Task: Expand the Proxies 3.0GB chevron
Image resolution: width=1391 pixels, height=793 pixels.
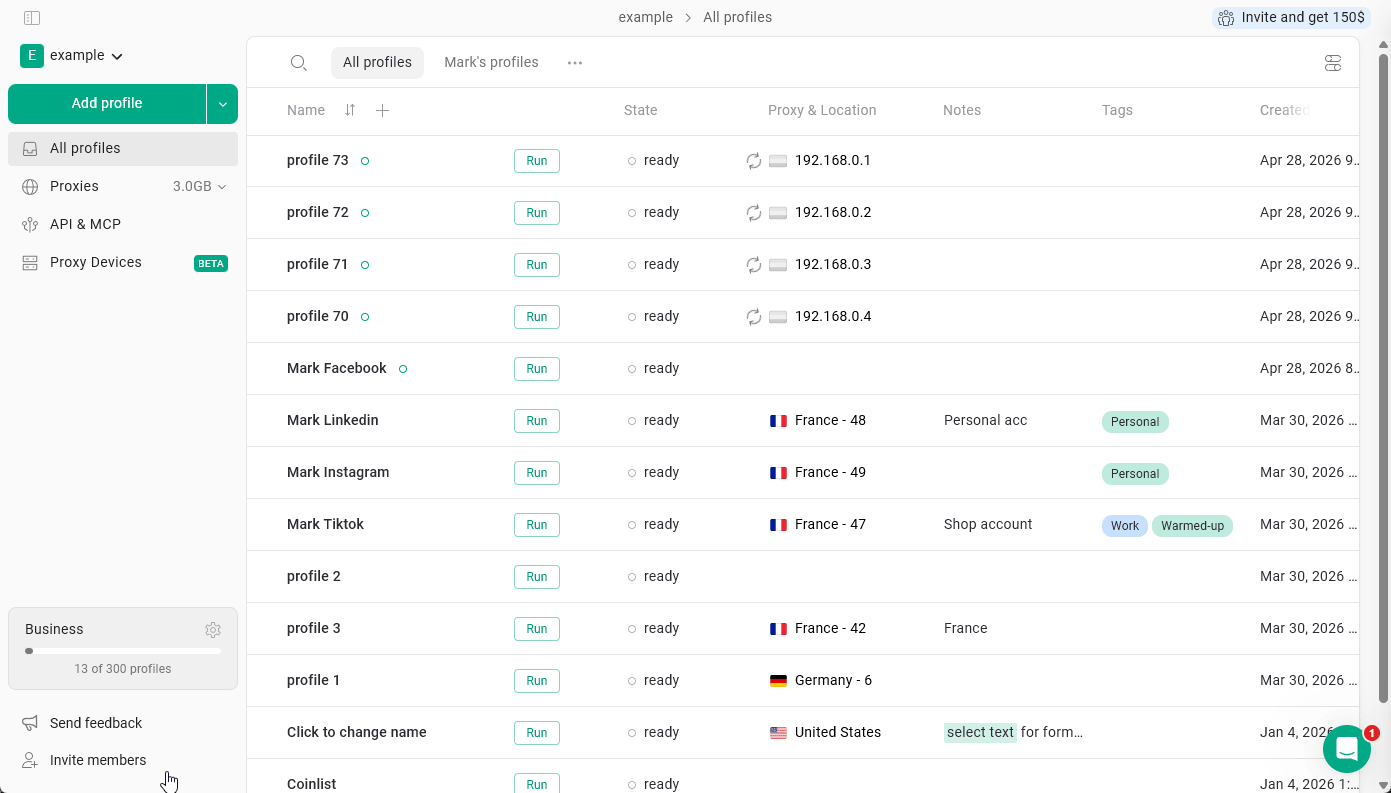Action: pyautogui.click(x=222, y=187)
